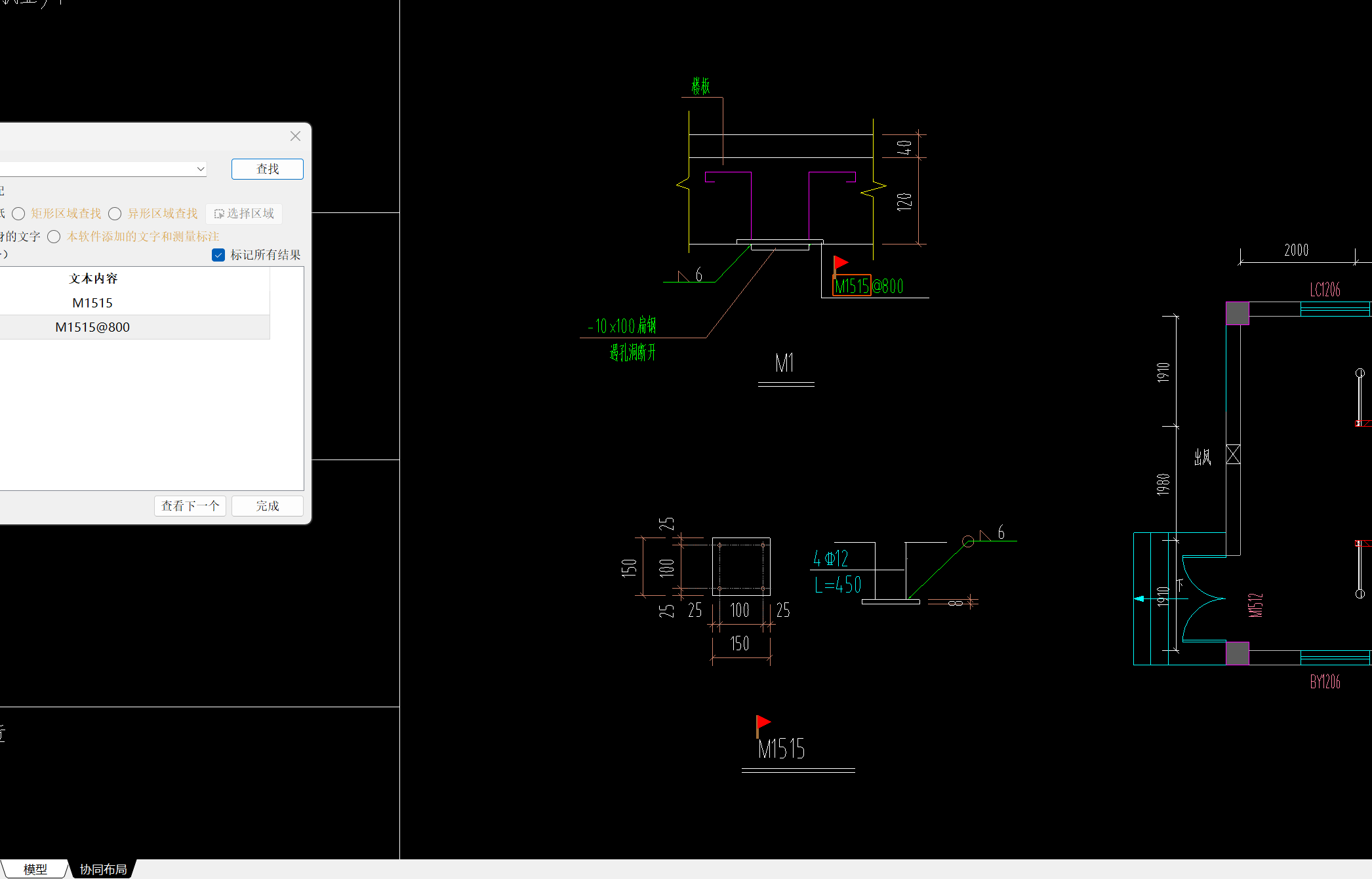
Task: Select the M1515 result row
Action: point(92,303)
